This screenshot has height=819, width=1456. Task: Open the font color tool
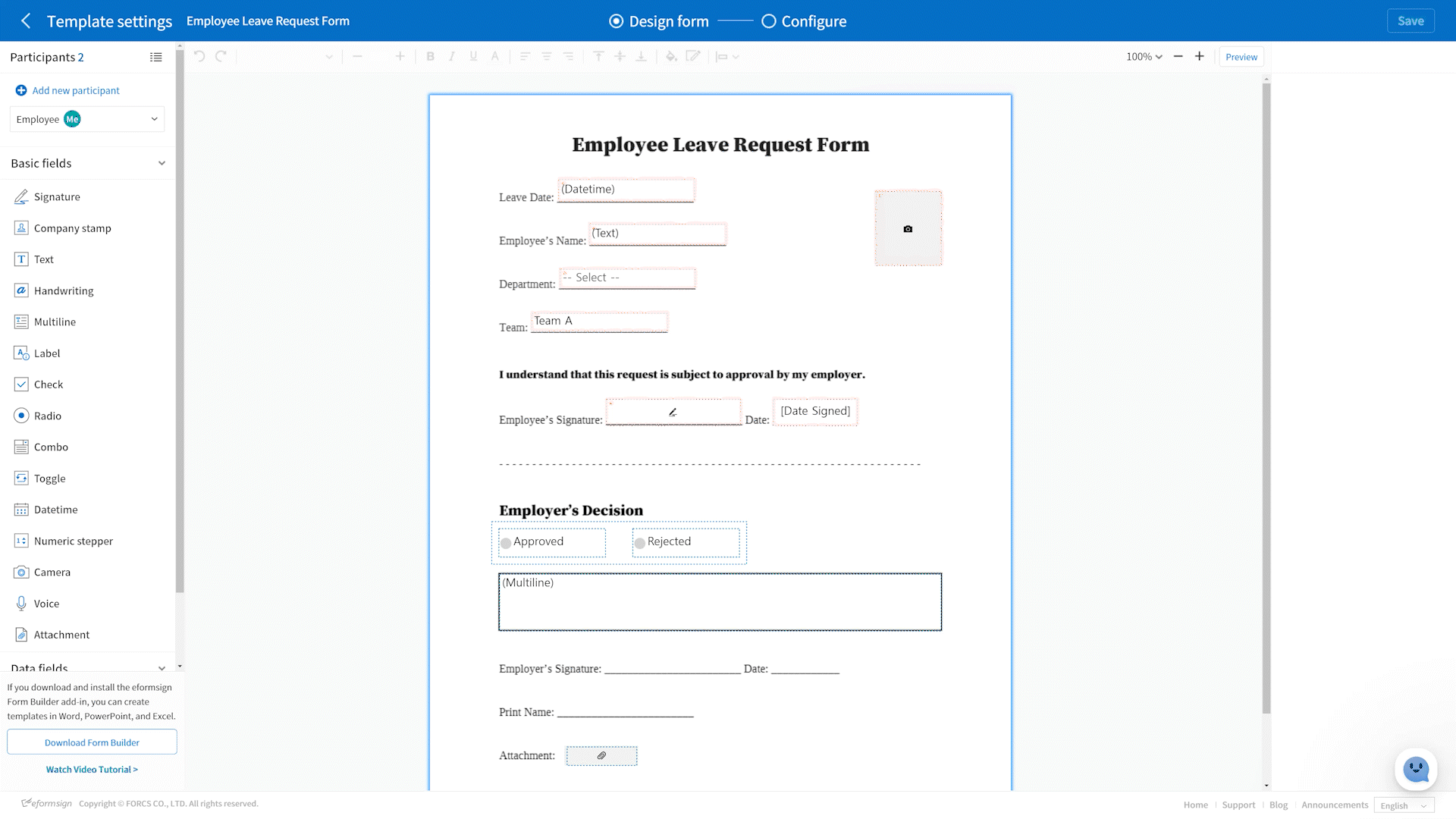495,56
